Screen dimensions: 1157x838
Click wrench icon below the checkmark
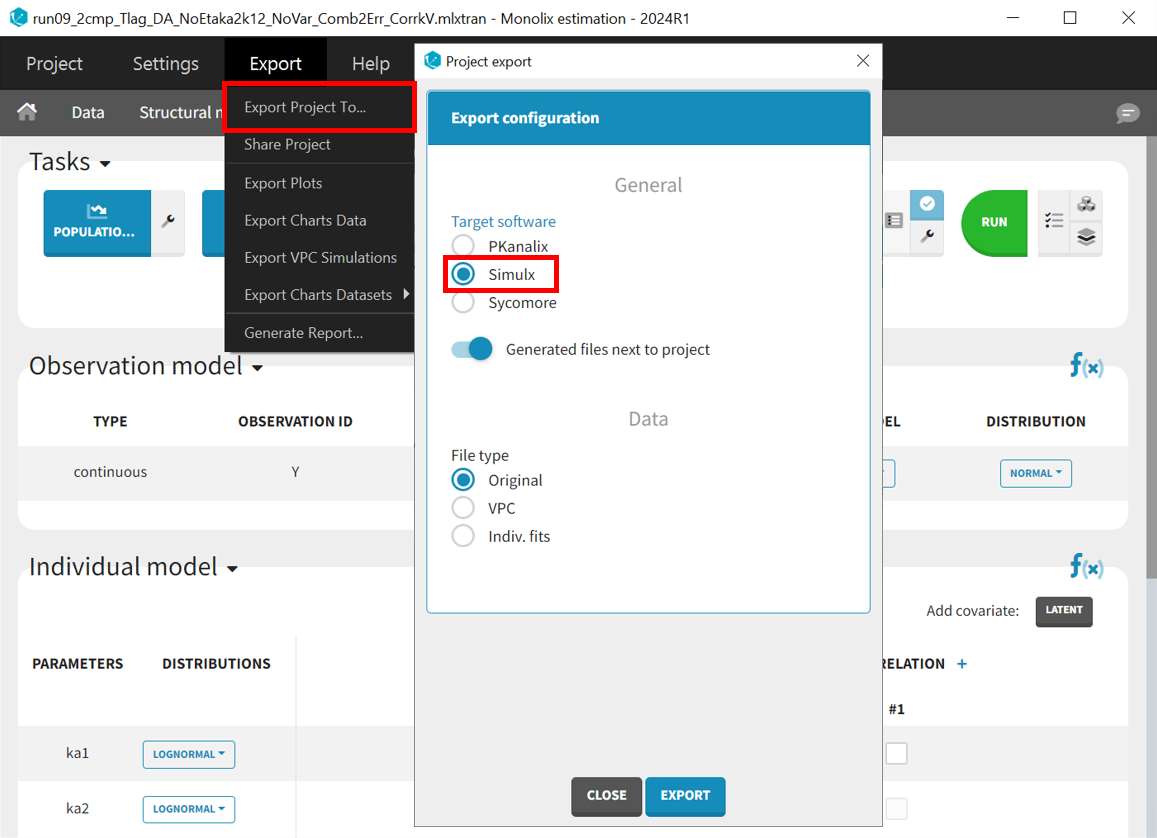pyautogui.click(x=927, y=237)
